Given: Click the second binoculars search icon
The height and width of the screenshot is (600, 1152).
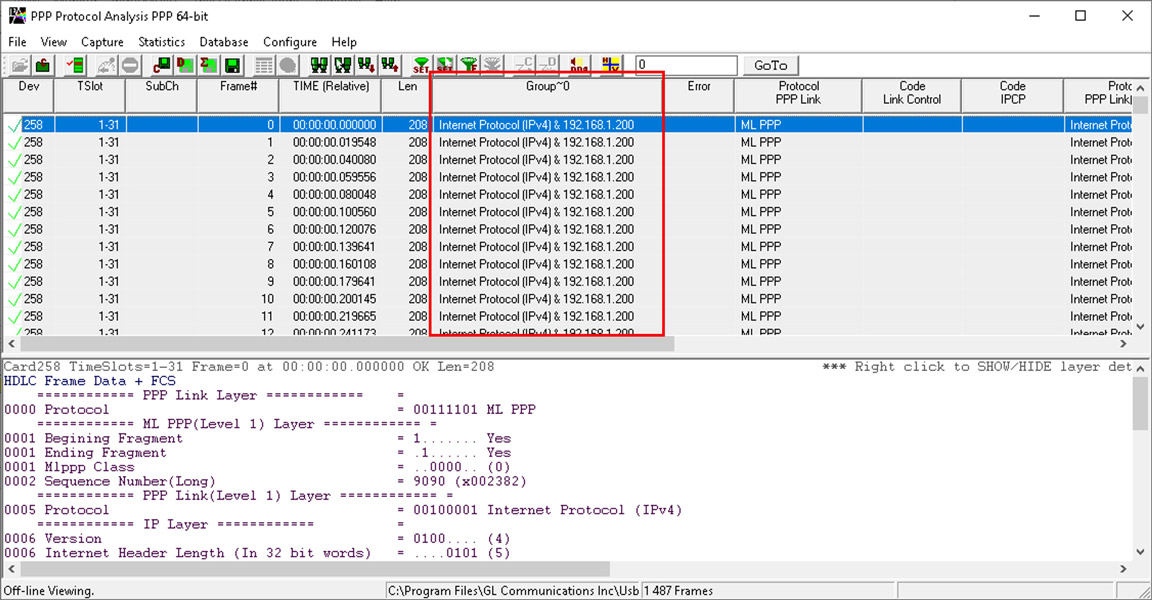Looking at the screenshot, I should click(342, 65).
